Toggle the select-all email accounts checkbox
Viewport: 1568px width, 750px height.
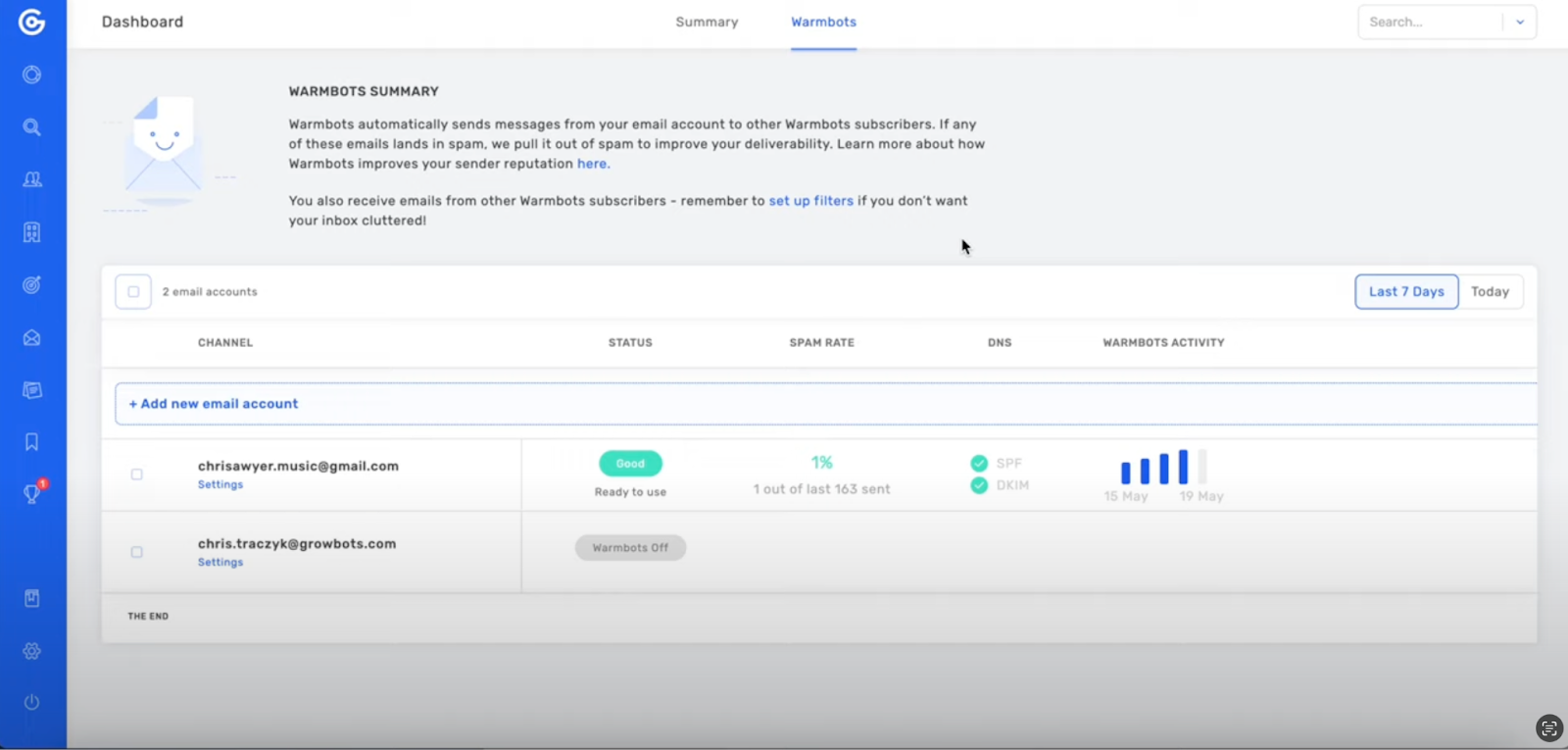click(x=133, y=291)
